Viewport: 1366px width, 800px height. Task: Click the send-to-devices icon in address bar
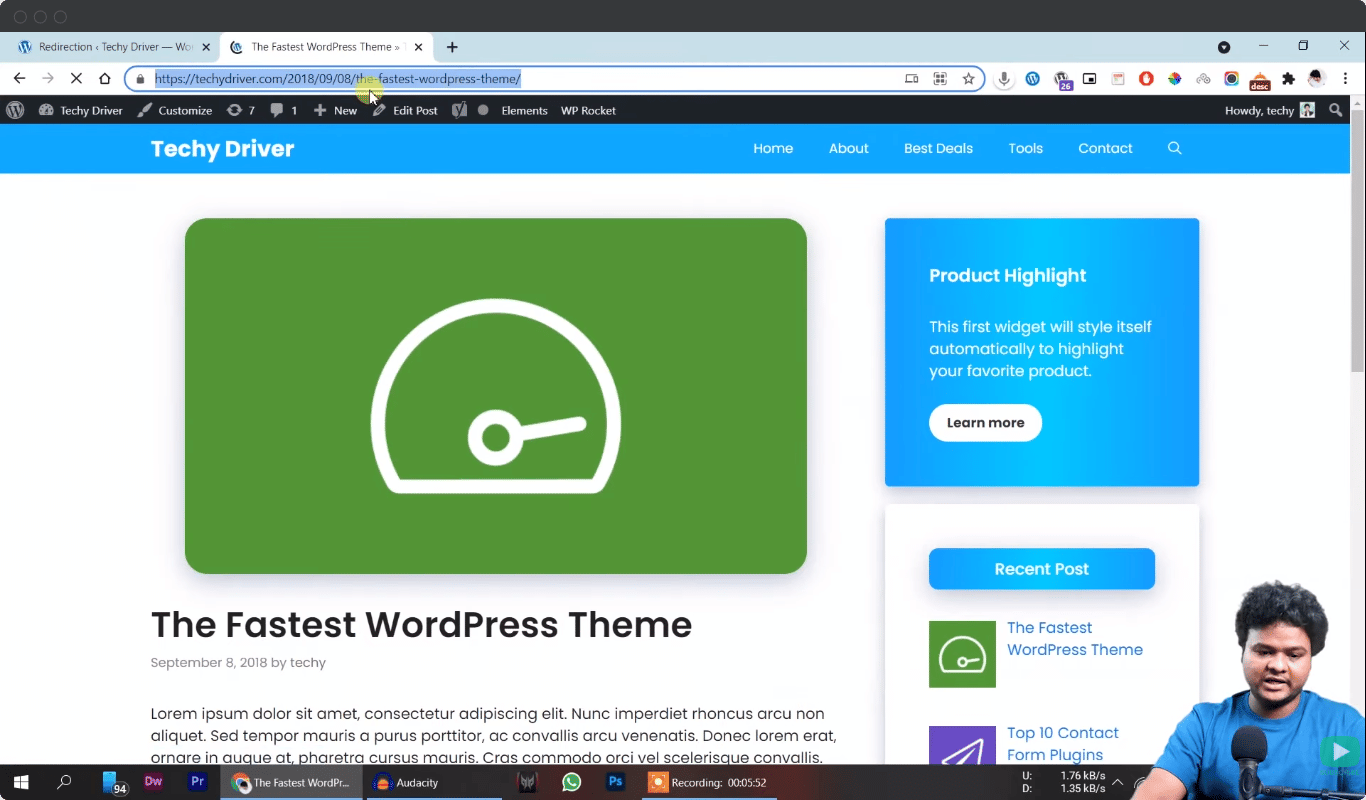pyautogui.click(x=911, y=79)
